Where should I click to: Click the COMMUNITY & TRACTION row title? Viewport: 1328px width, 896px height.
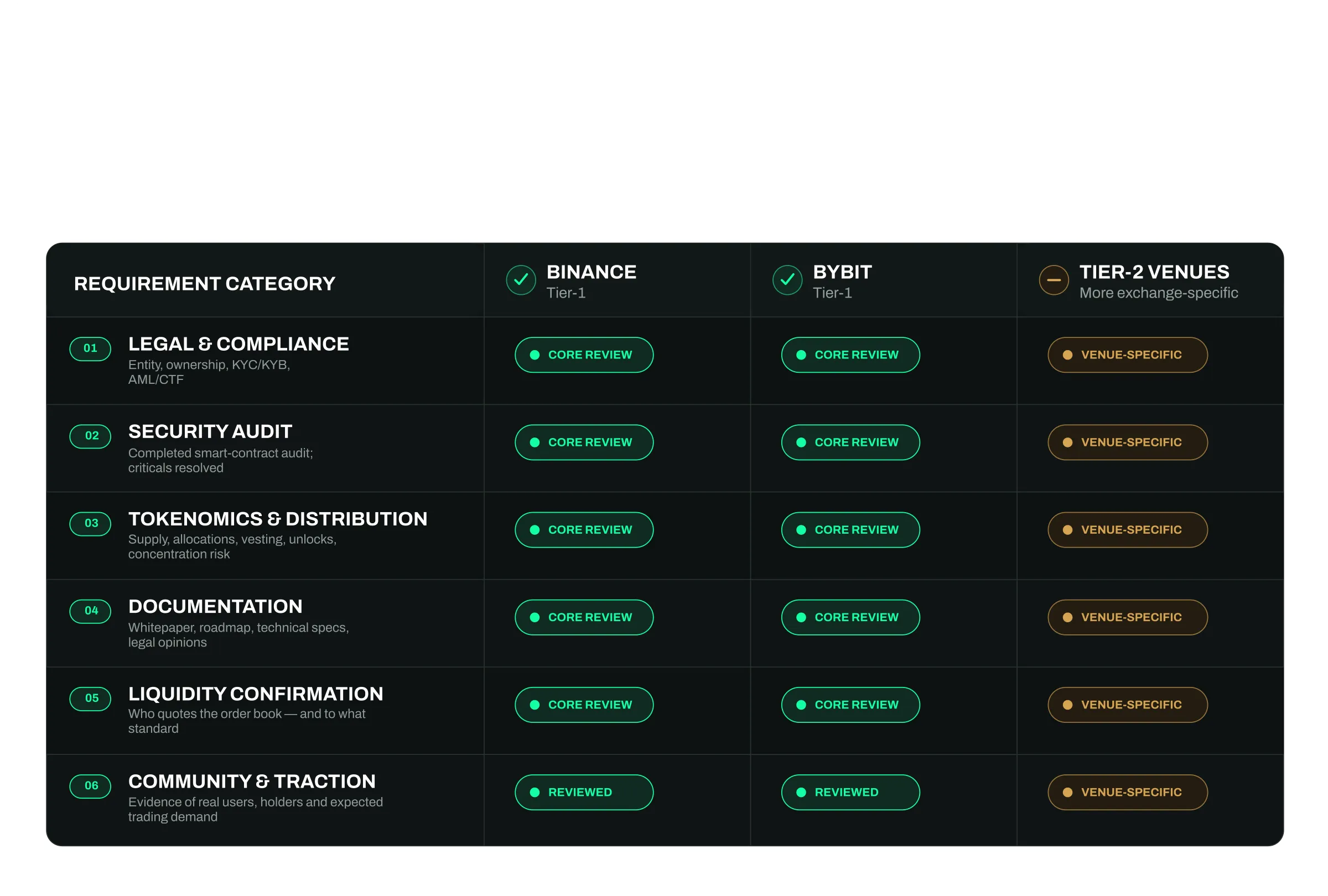[251, 780]
